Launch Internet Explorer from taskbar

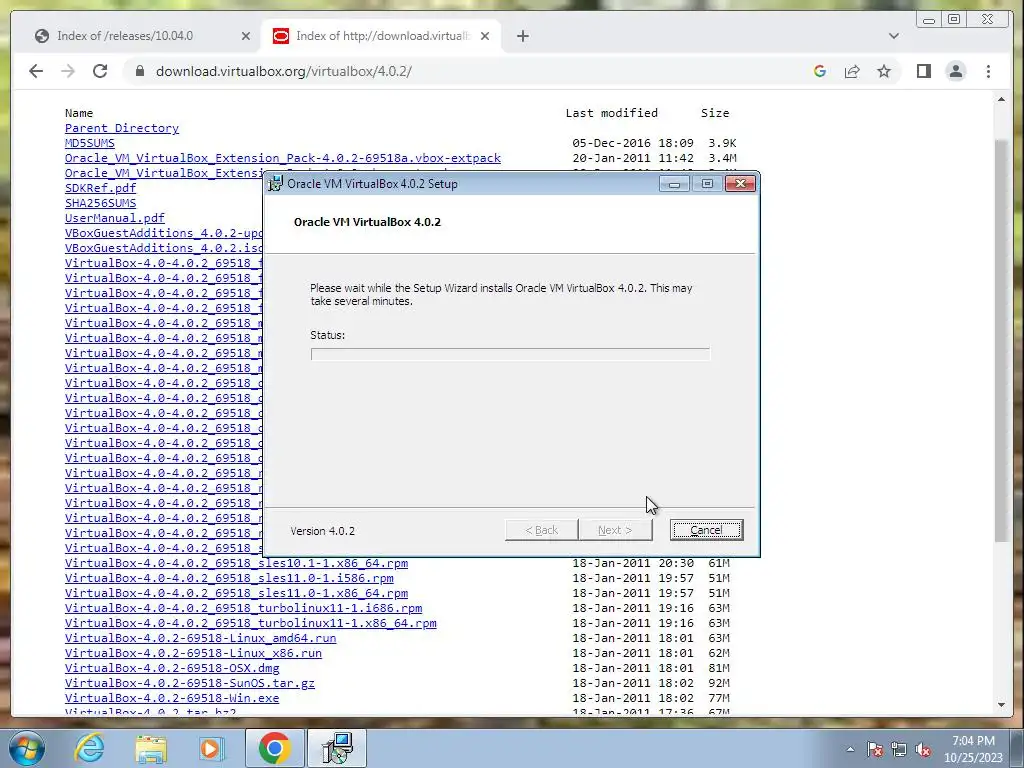[89, 748]
